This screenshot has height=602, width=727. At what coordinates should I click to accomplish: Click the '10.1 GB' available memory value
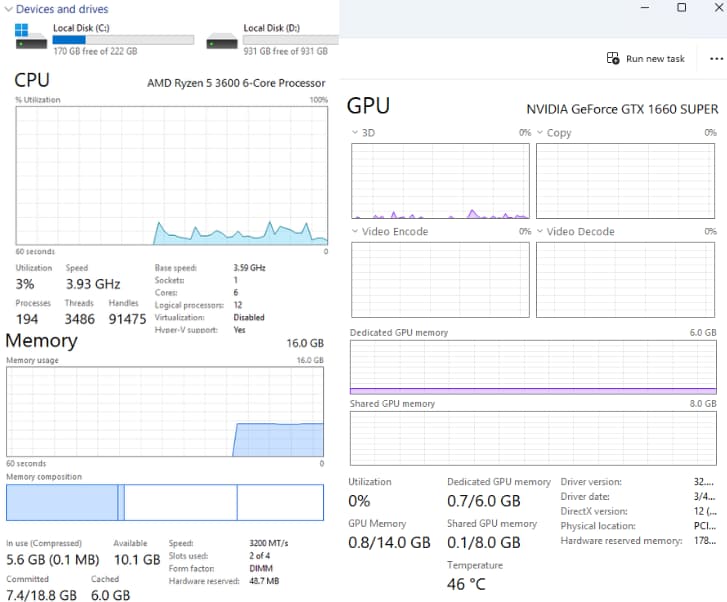[x=137, y=560]
